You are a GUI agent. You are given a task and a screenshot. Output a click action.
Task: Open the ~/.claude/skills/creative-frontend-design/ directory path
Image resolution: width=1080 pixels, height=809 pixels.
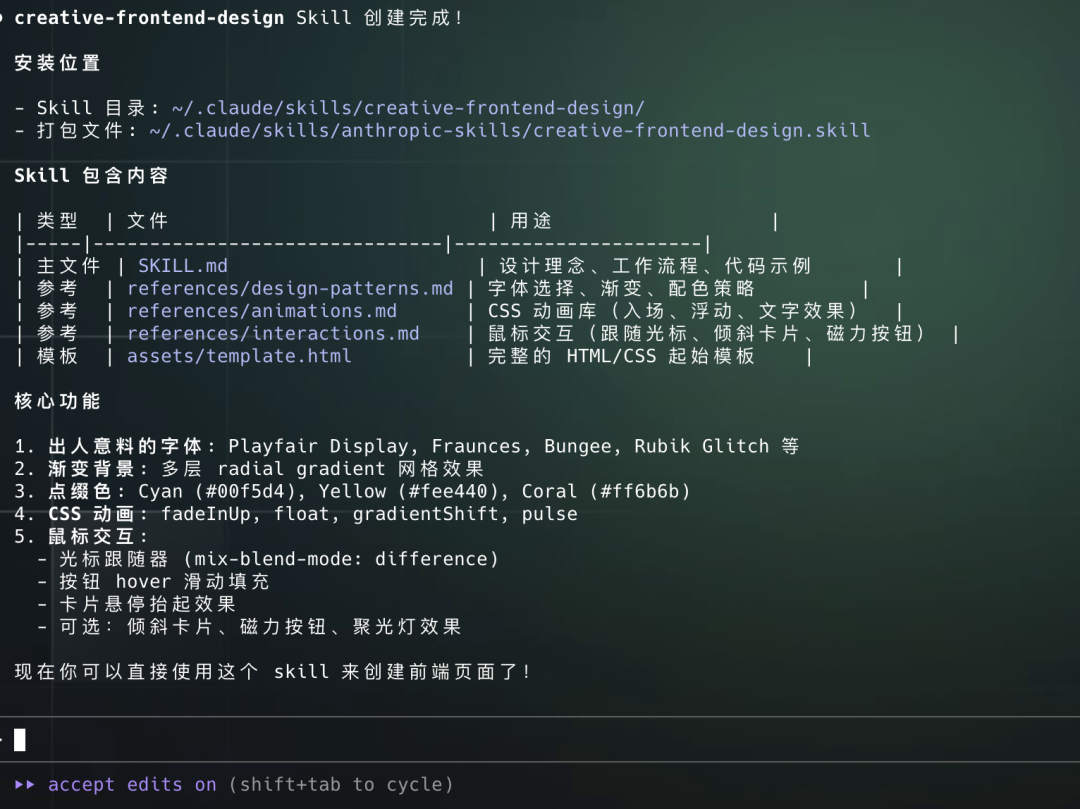(x=408, y=108)
